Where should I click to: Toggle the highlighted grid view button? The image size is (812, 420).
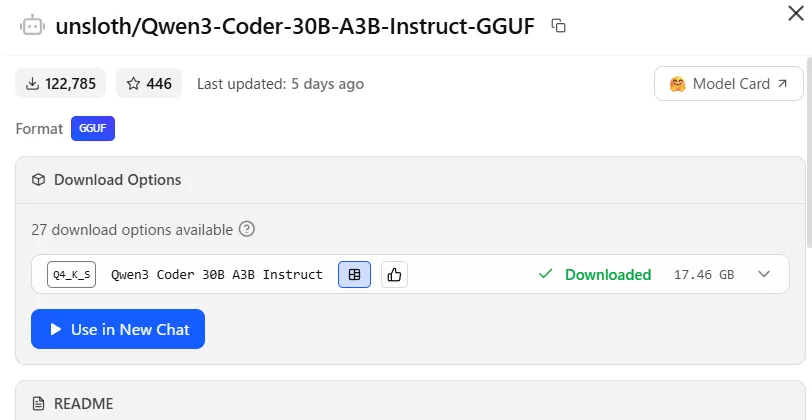(354, 274)
